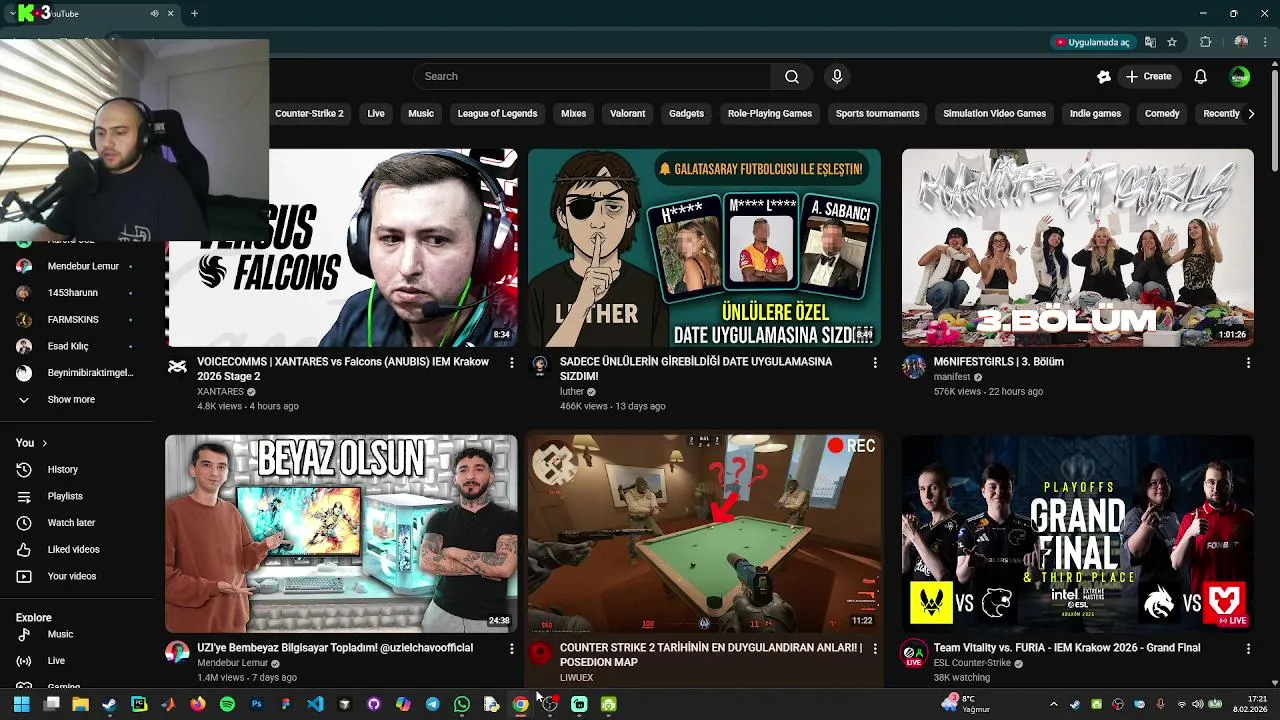Select the League of Legends chip
Screen dimensions: 1280x720
click(x=497, y=114)
